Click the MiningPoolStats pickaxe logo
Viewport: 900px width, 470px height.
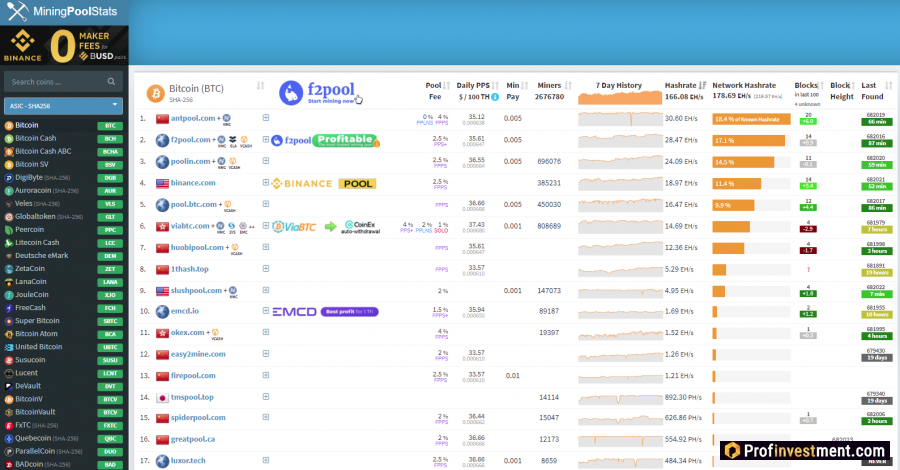[x=17, y=11]
